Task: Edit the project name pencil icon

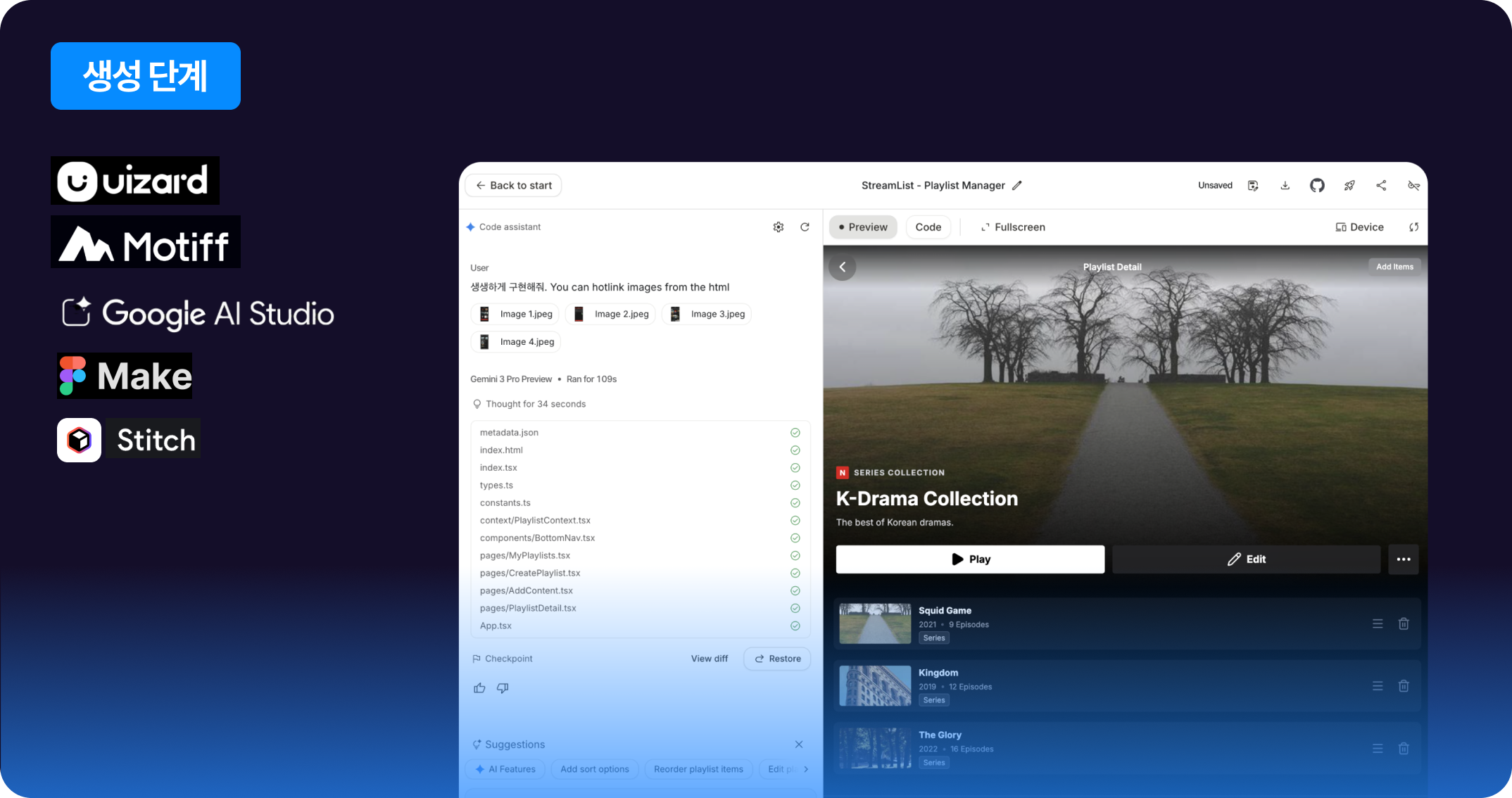Action: pos(1017,186)
